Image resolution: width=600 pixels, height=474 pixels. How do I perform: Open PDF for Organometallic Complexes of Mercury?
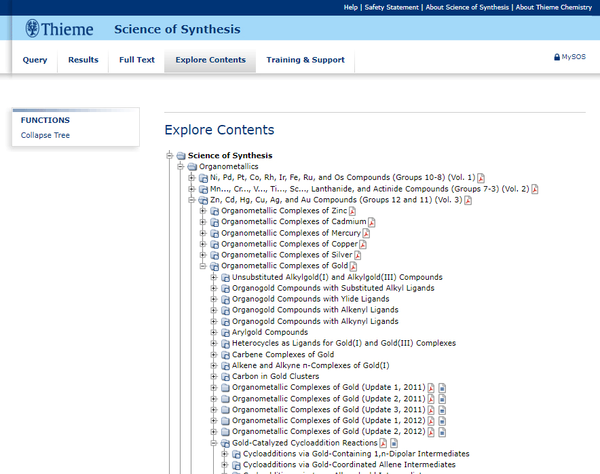(x=366, y=233)
